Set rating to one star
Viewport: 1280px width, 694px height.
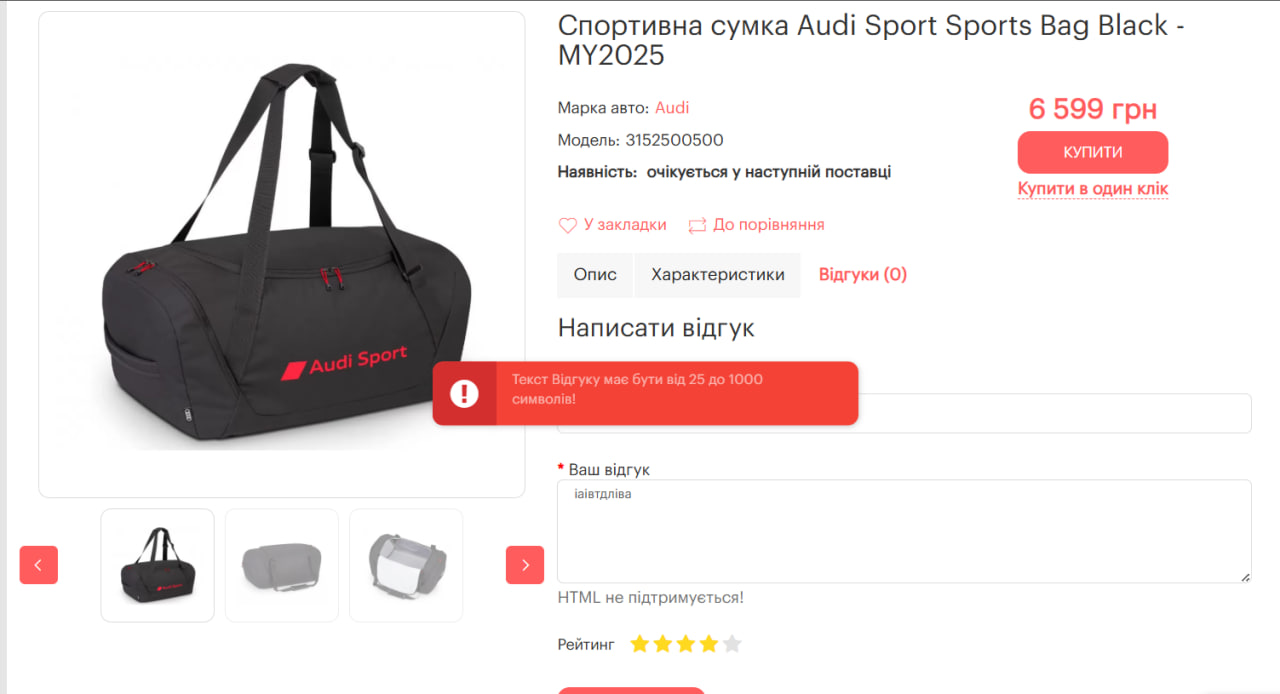click(x=640, y=644)
